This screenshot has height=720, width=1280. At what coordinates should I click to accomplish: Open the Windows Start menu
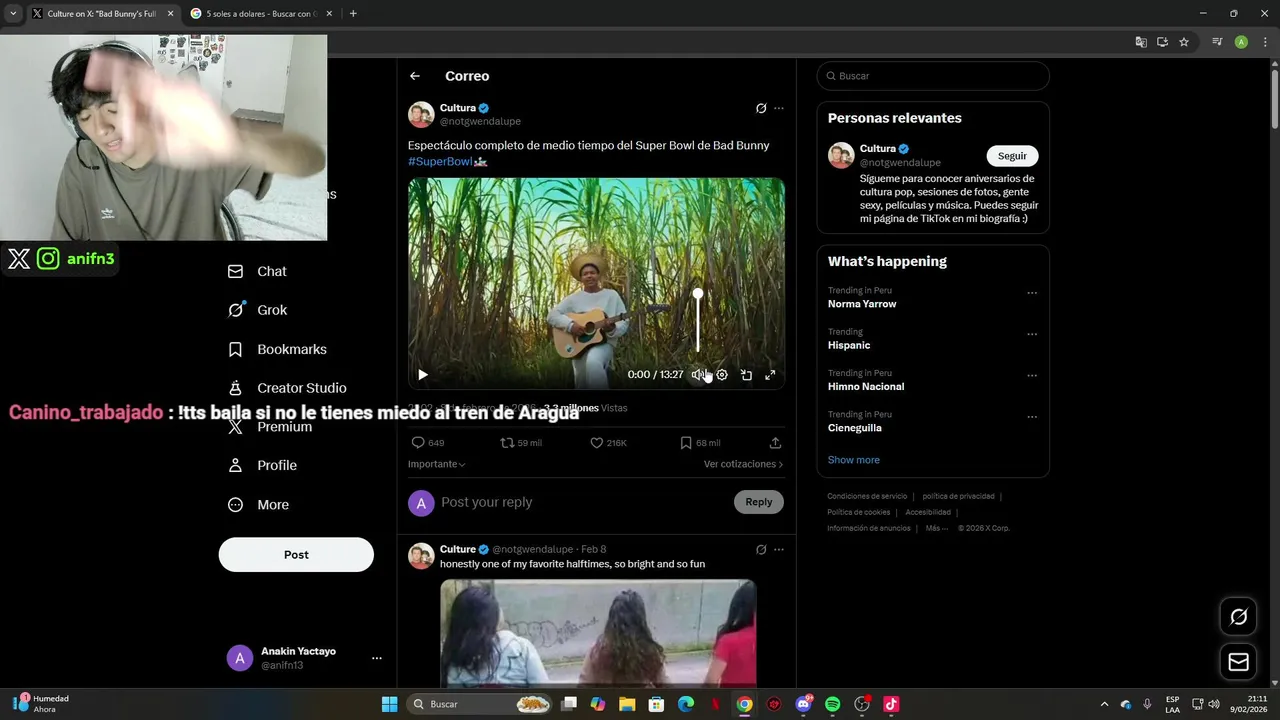[x=389, y=704]
